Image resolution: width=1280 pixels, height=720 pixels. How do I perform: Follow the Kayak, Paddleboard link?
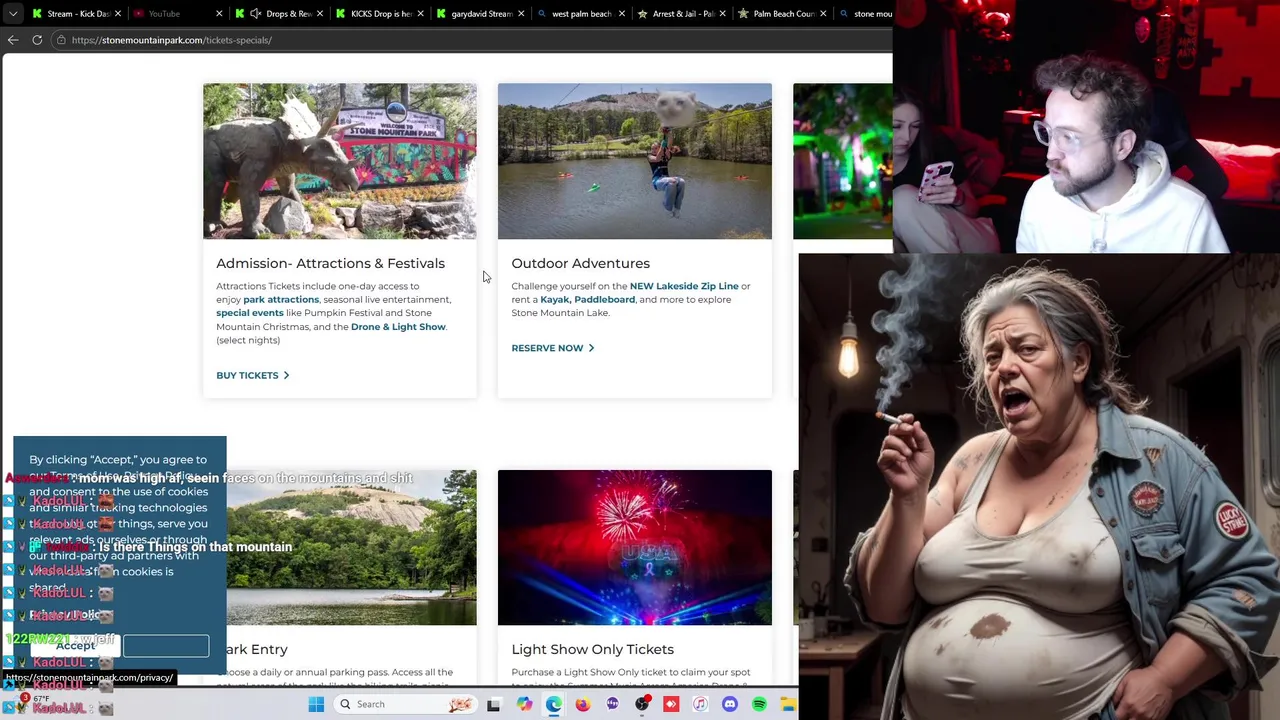point(587,299)
